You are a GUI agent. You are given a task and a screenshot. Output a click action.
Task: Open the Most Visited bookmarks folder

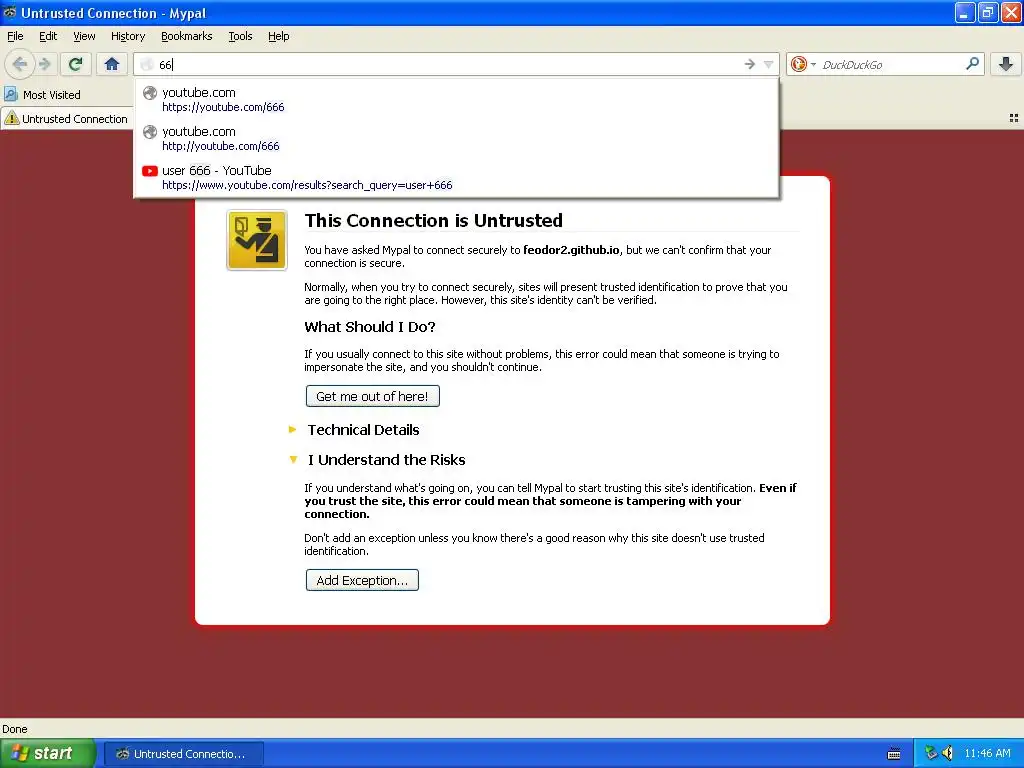(x=43, y=95)
